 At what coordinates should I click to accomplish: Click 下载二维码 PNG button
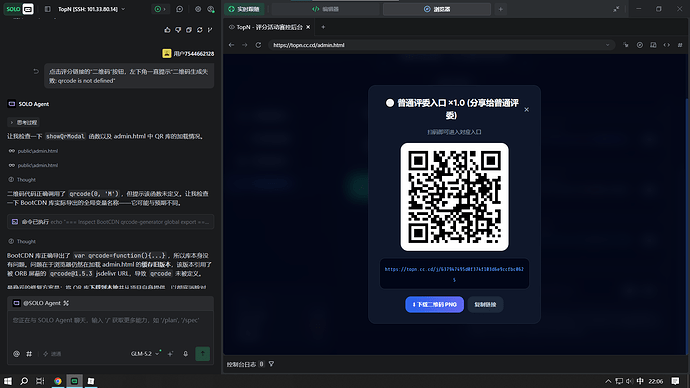click(x=434, y=304)
